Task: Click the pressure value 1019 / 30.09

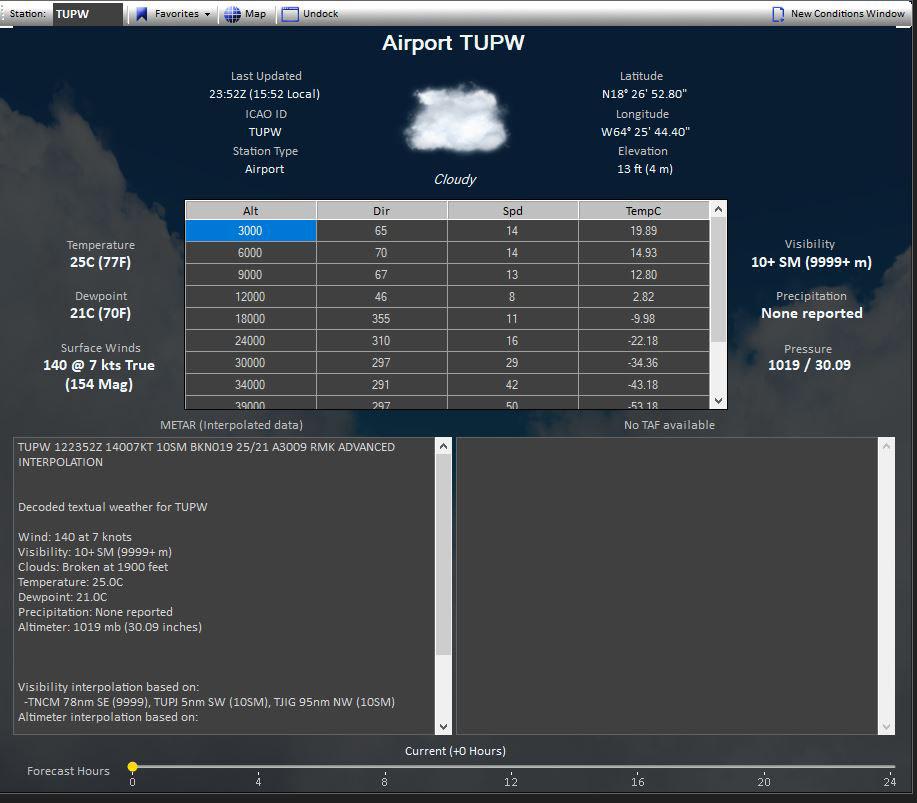Action: pyautogui.click(x=809, y=365)
